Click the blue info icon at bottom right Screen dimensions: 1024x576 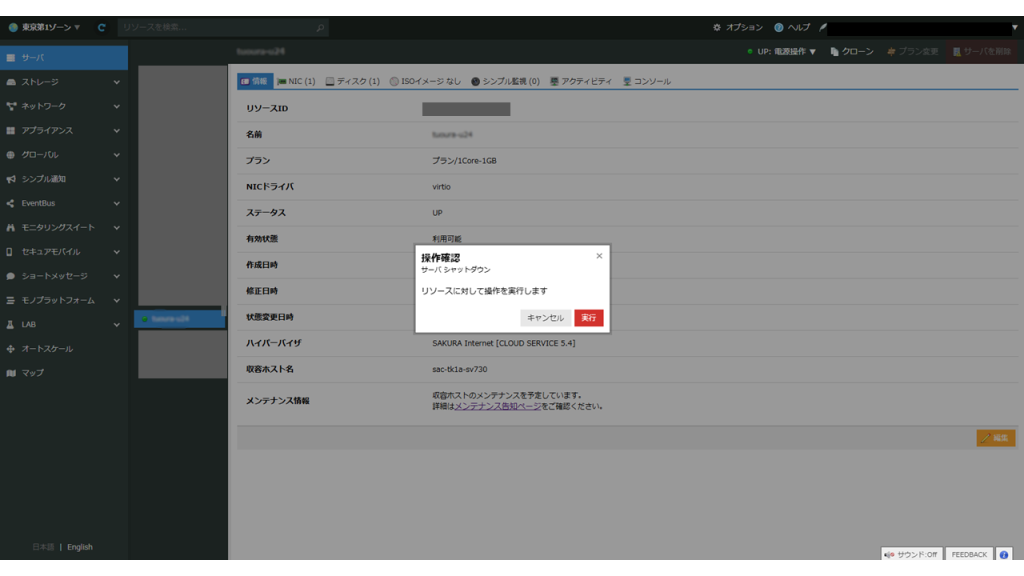[x=1003, y=554]
